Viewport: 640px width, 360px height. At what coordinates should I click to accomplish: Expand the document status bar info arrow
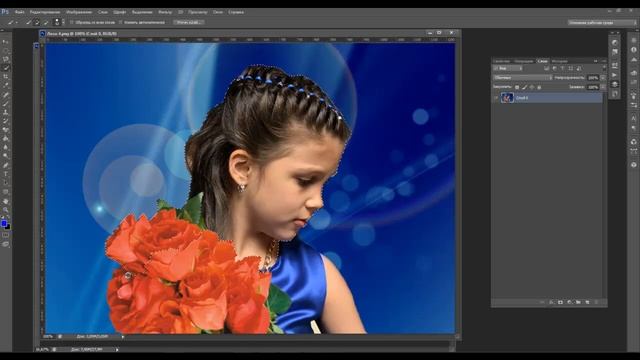click(x=123, y=337)
